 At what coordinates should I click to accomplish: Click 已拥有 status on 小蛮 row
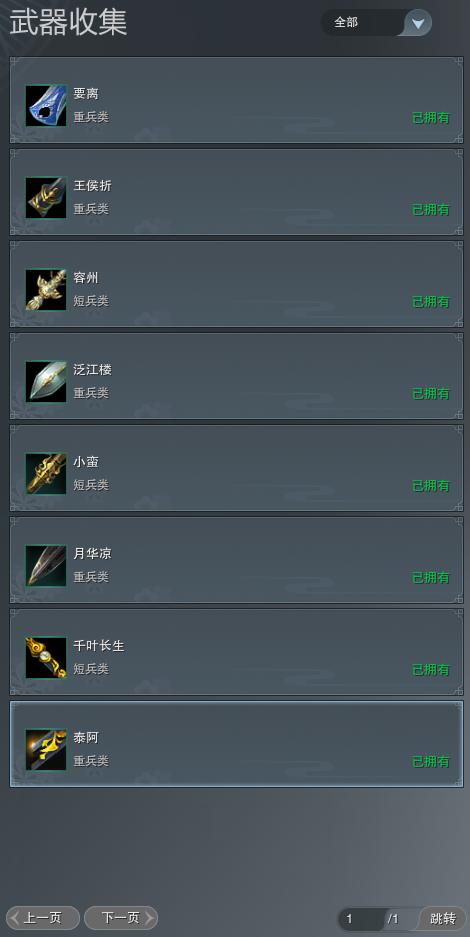[x=431, y=486]
